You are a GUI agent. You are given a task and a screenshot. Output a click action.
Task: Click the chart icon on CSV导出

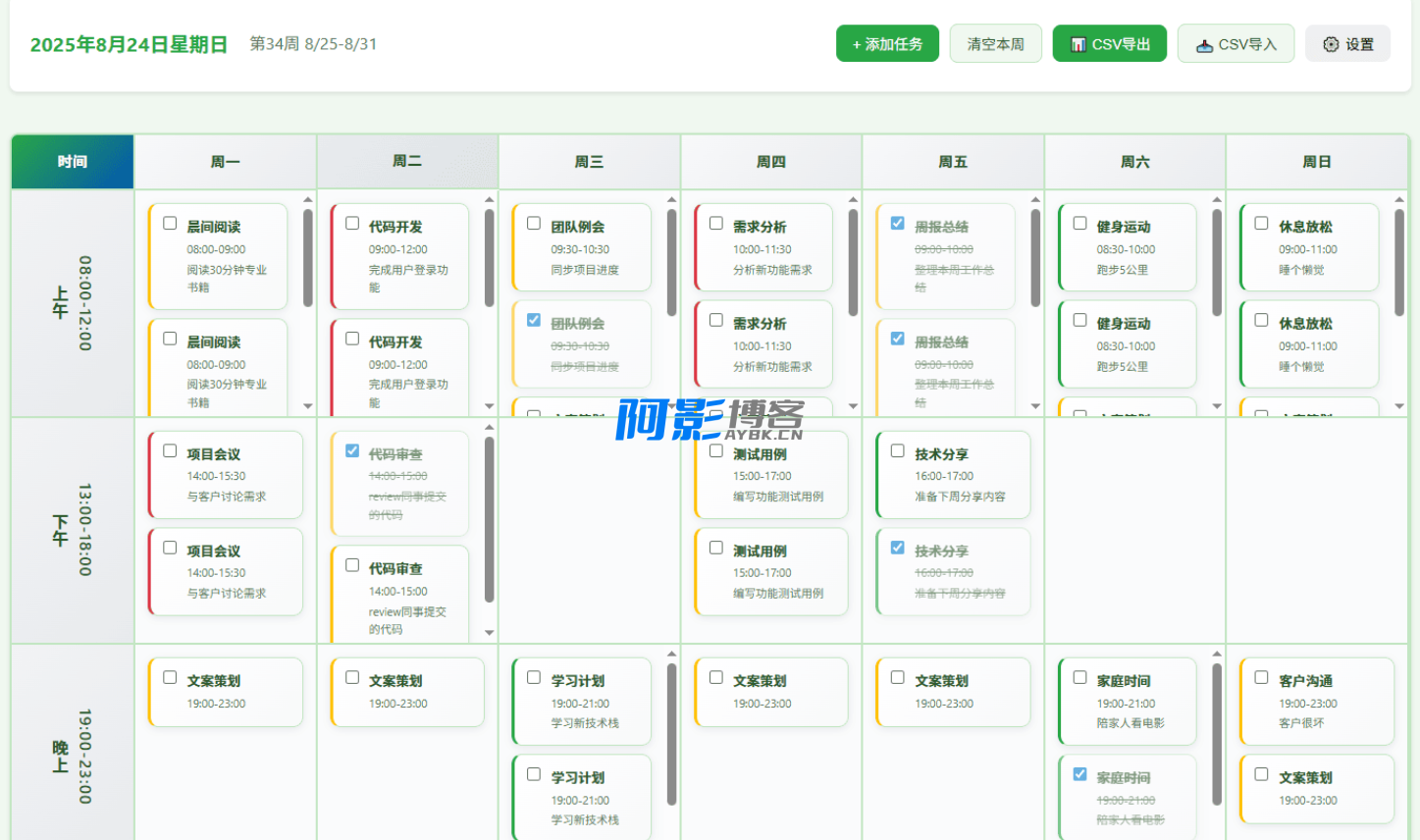(x=1078, y=44)
